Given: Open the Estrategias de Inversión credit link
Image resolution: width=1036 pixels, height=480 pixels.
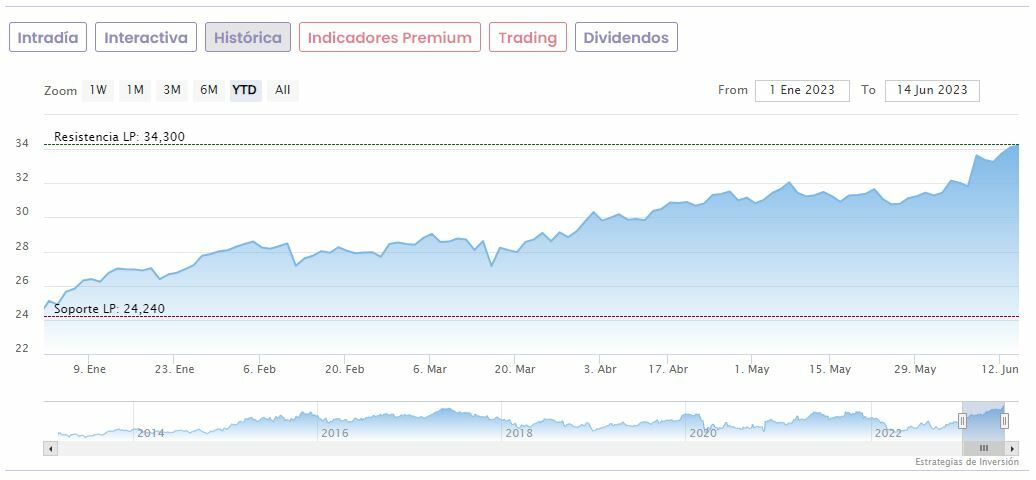Looking at the screenshot, I should [x=966, y=462].
